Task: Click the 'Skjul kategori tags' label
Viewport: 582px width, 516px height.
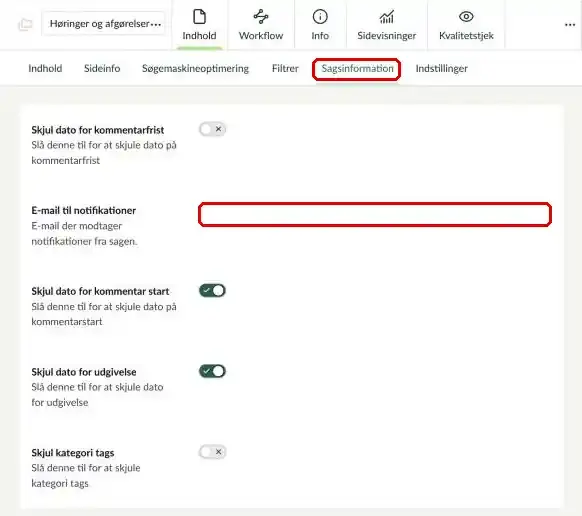Action: click(x=73, y=453)
